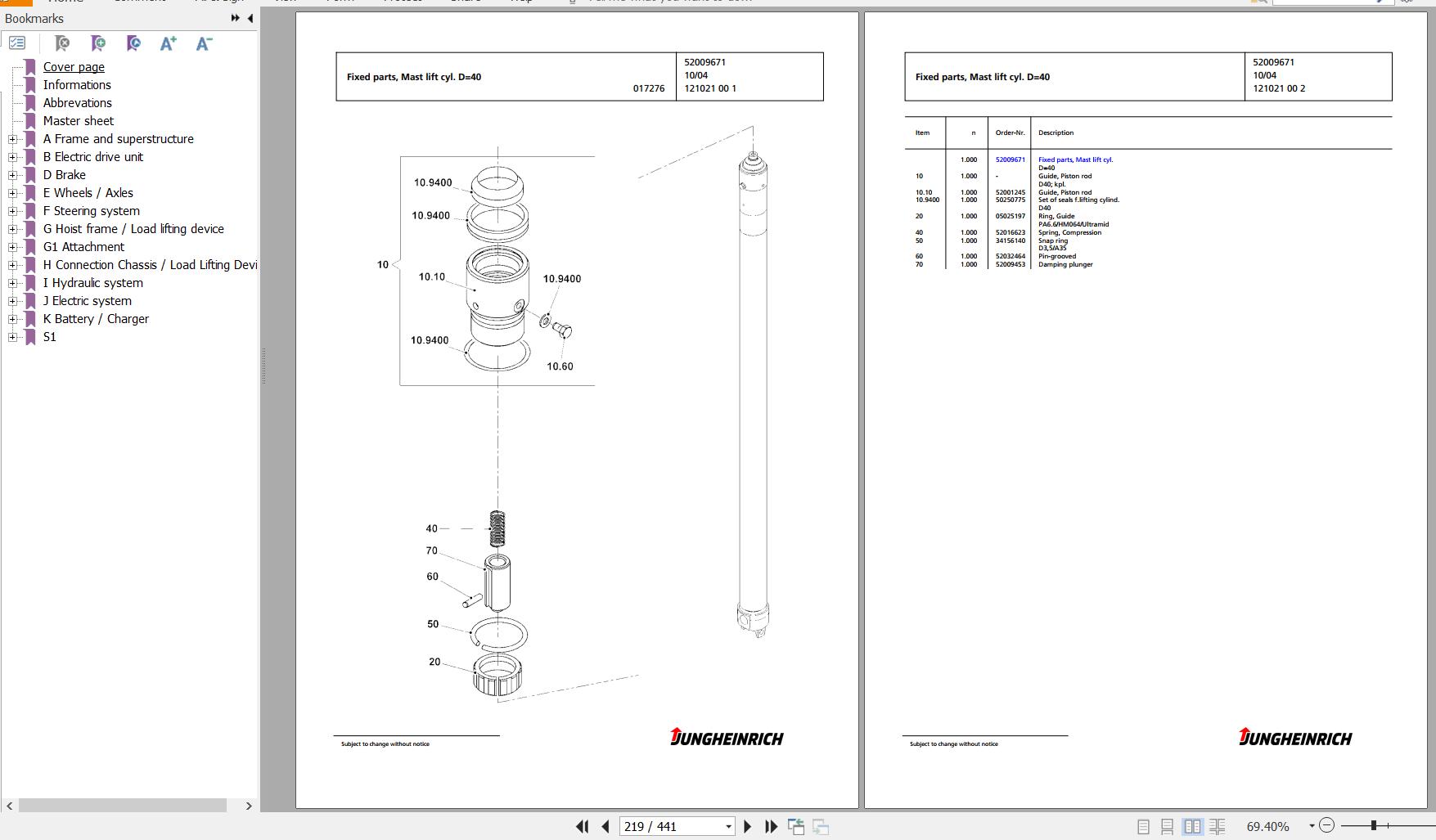Select the F Steering system bookmark
This screenshot has width=1436, height=840.
coord(92,211)
